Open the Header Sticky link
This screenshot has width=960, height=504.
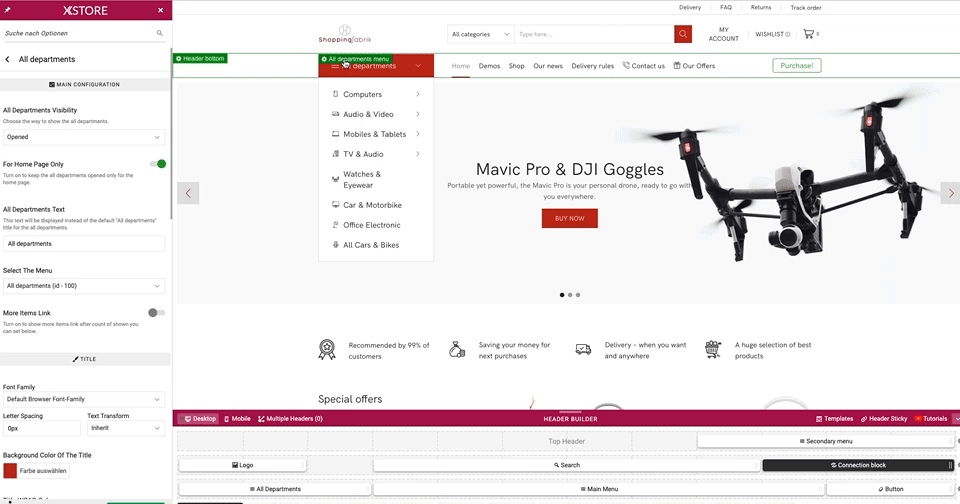[884, 419]
